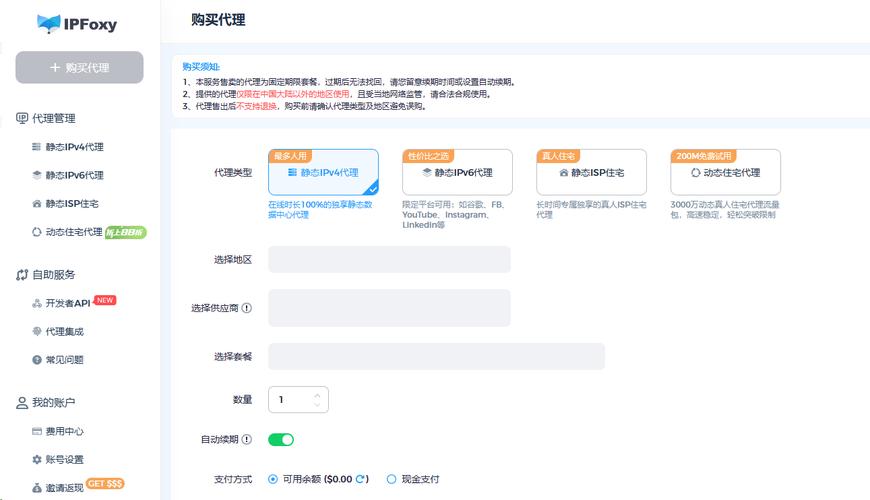Click the sidebar 静态IPv6代理 layers icon
The width and height of the screenshot is (870, 500).
pyautogui.click(x=37, y=175)
